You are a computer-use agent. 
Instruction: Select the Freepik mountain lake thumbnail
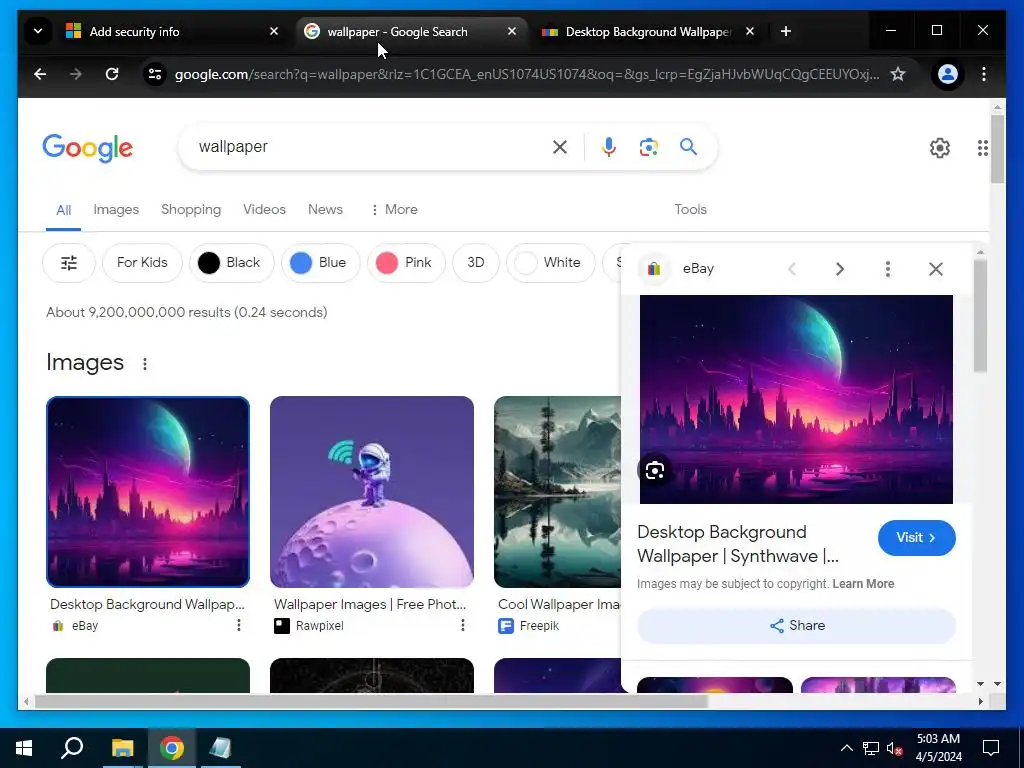(557, 492)
